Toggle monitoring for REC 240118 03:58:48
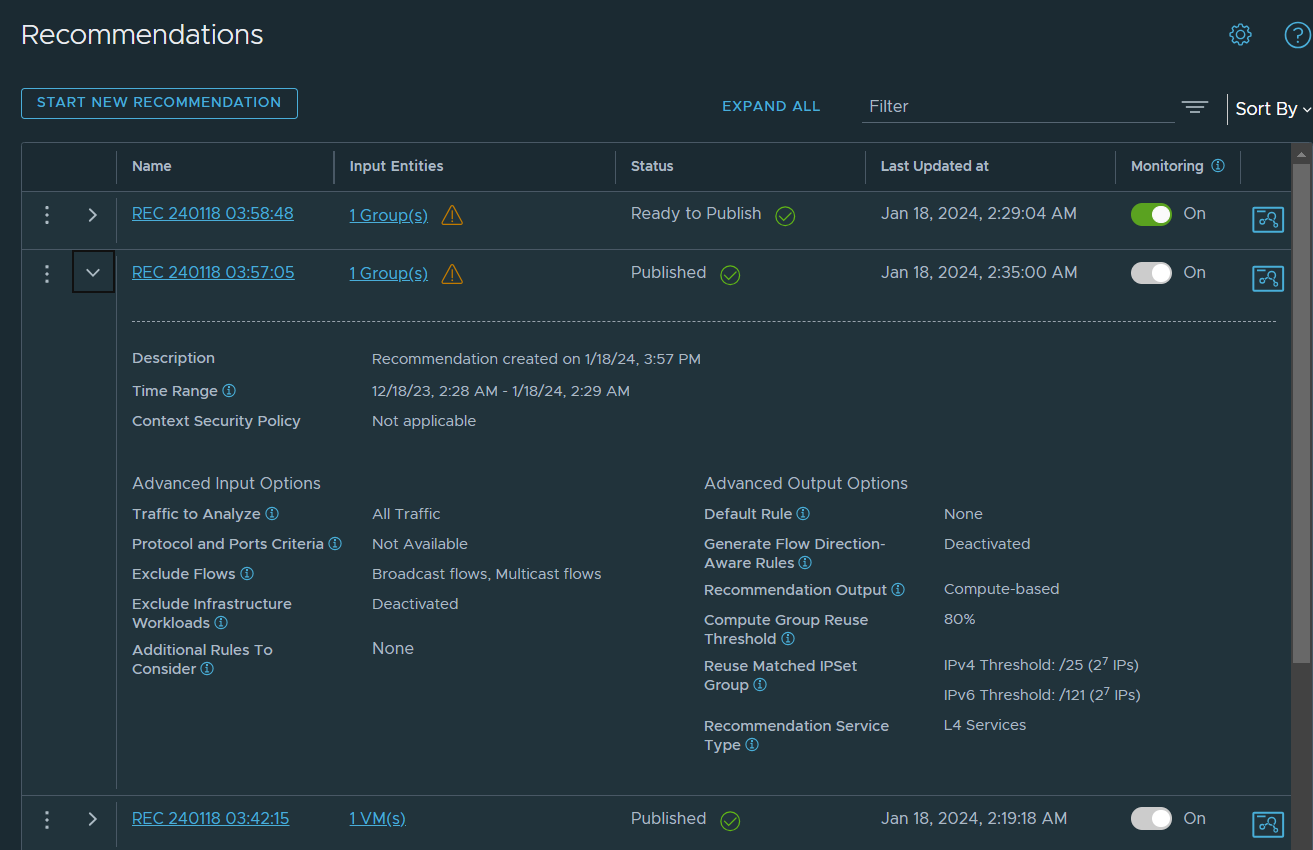1313x850 pixels. tap(1151, 214)
